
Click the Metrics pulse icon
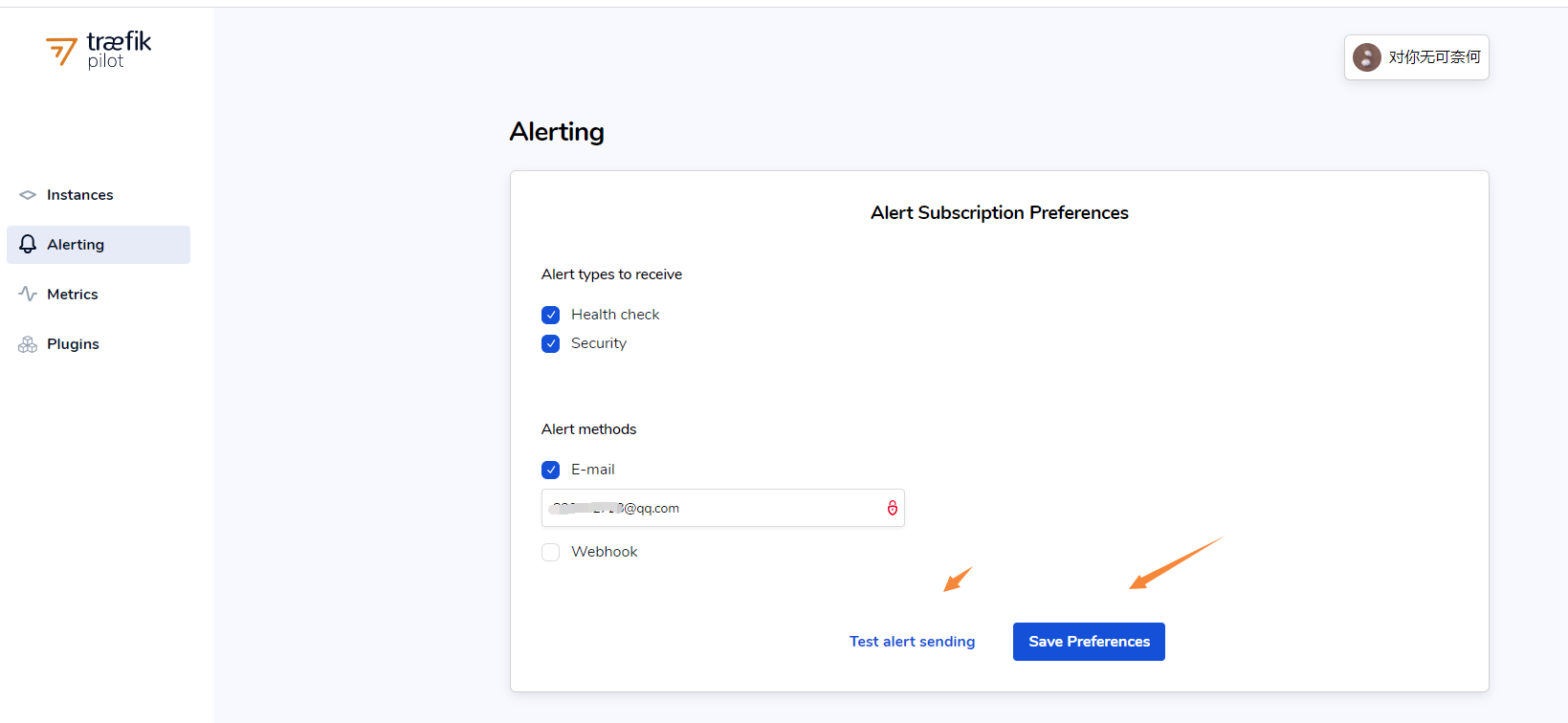[28, 294]
